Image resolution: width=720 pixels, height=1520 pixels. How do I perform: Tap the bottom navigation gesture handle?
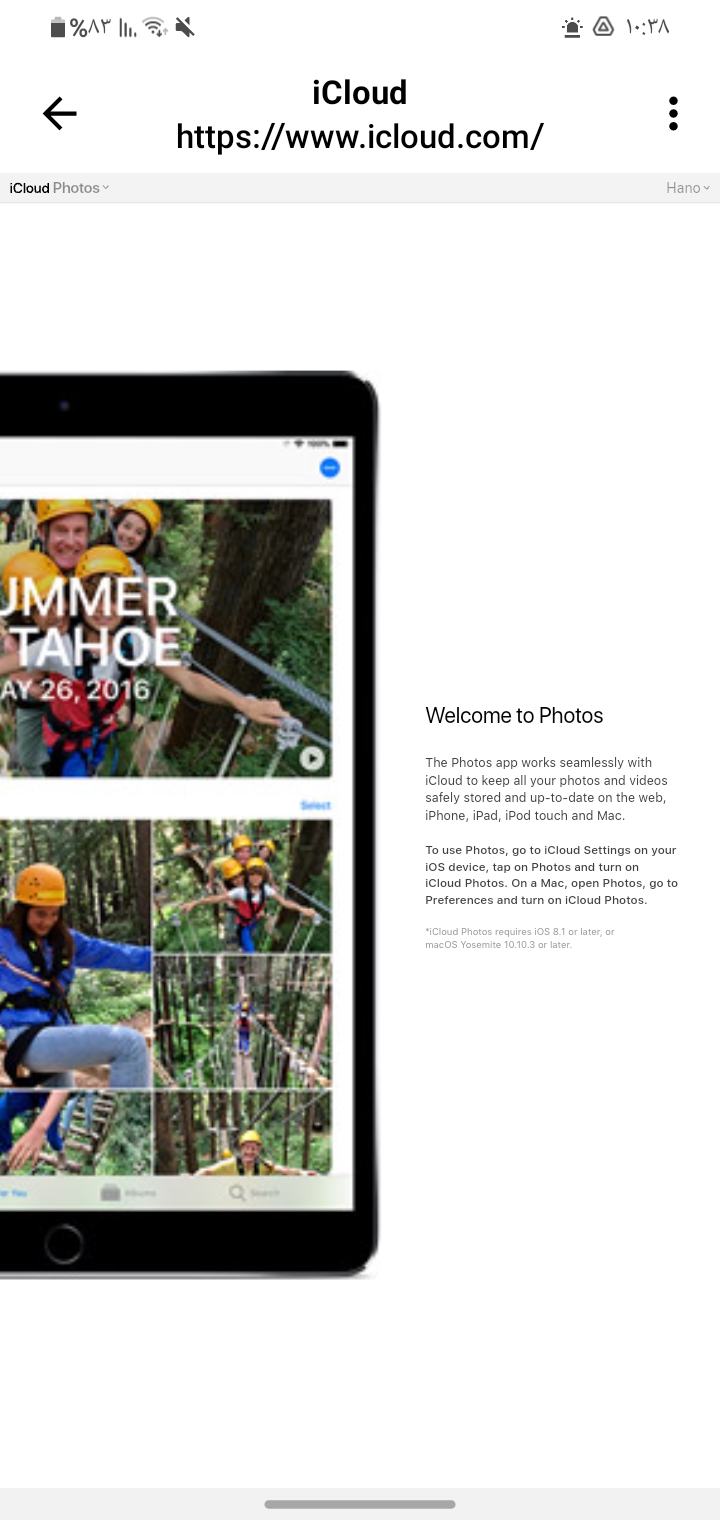click(360, 1504)
